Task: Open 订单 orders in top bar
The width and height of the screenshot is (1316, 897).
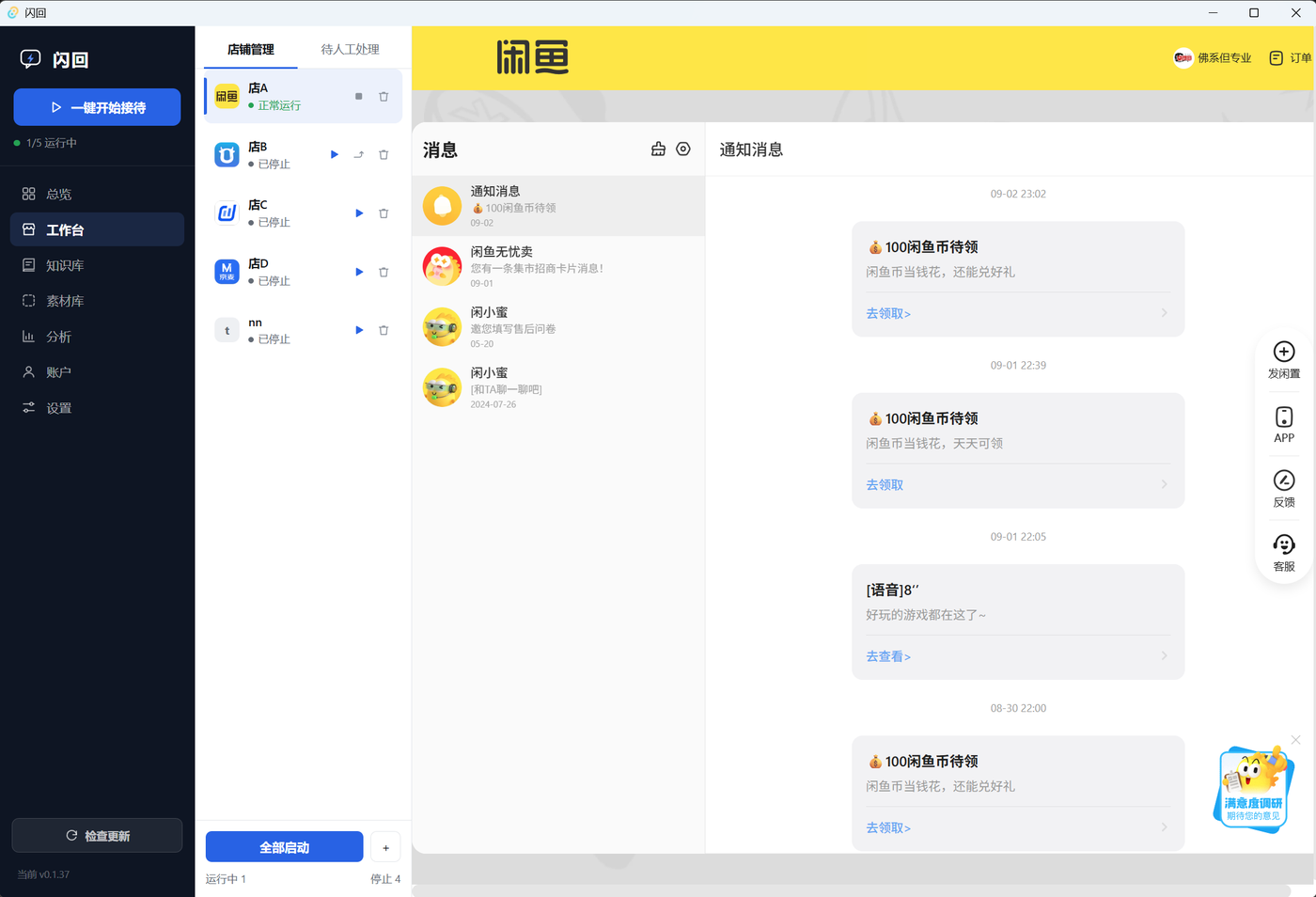Action: (1291, 57)
